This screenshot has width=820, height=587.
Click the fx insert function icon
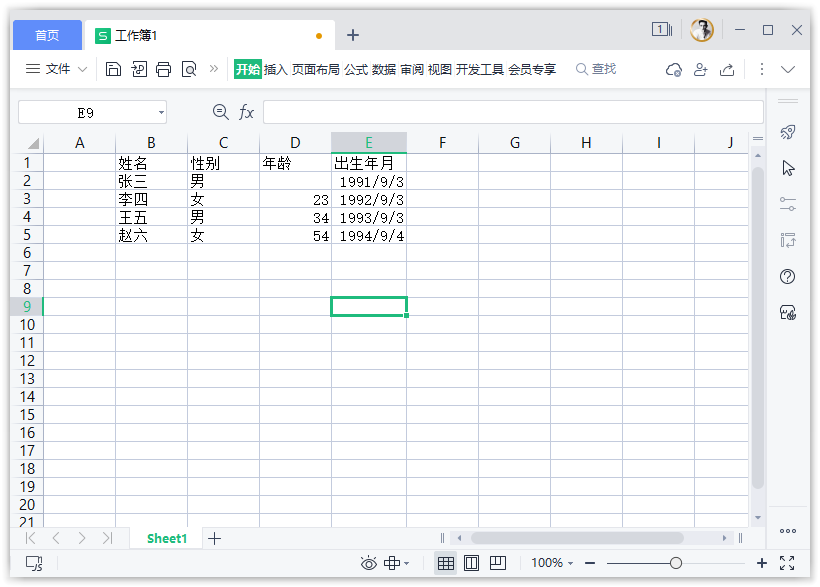(246, 112)
